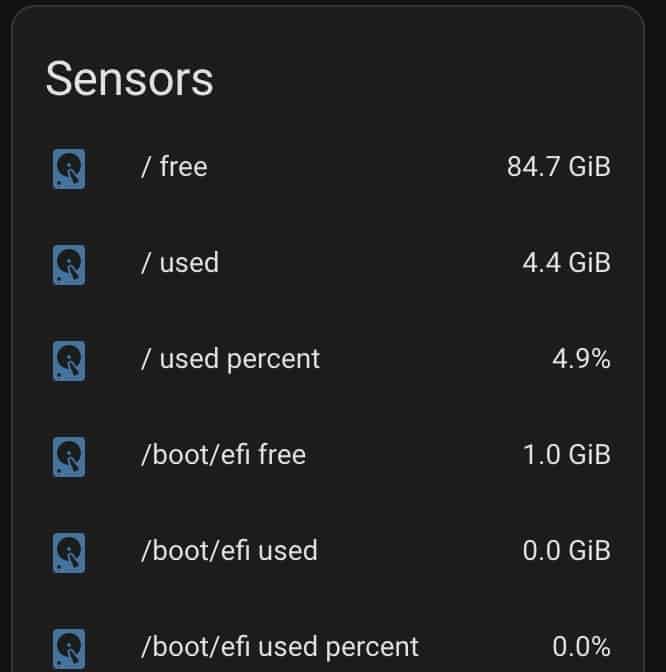This screenshot has height=672, width=666.
Task: Open the /boot/efi used percent label
Action: pyautogui.click(x=280, y=647)
